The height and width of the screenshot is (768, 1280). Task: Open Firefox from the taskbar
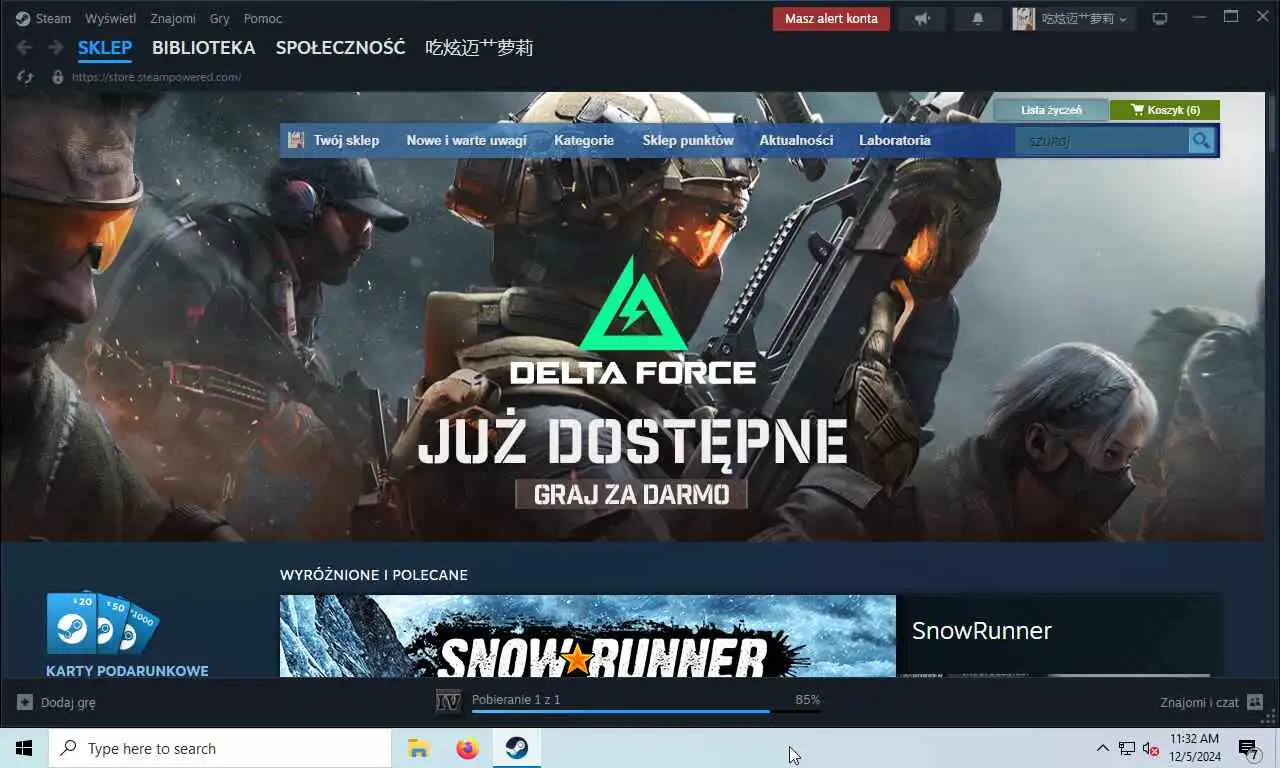[467, 748]
